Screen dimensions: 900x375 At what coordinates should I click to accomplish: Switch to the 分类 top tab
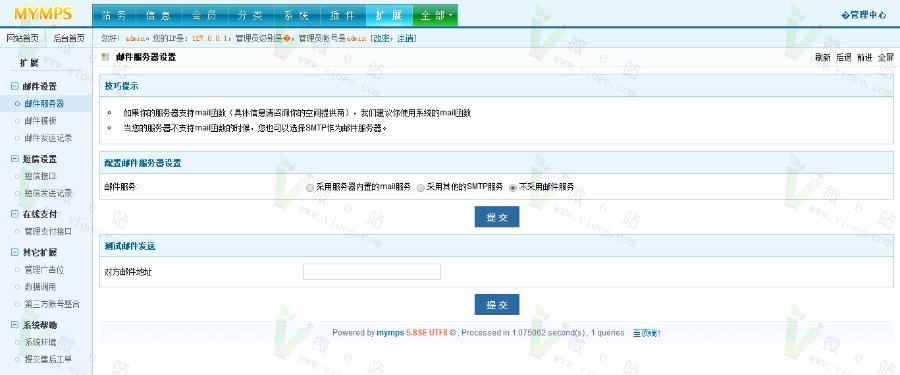251,16
